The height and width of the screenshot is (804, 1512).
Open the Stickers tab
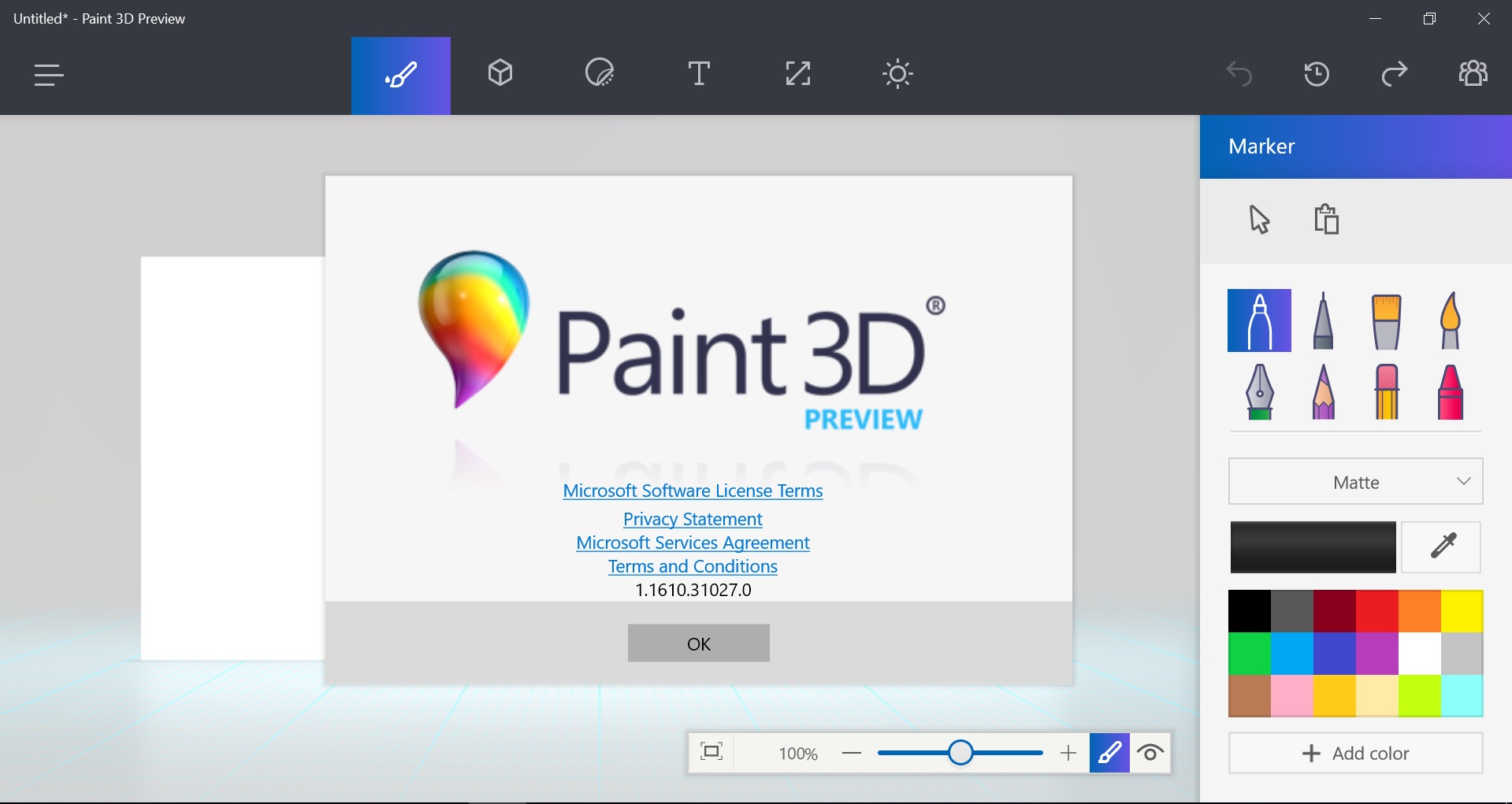click(x=600, y=74)
